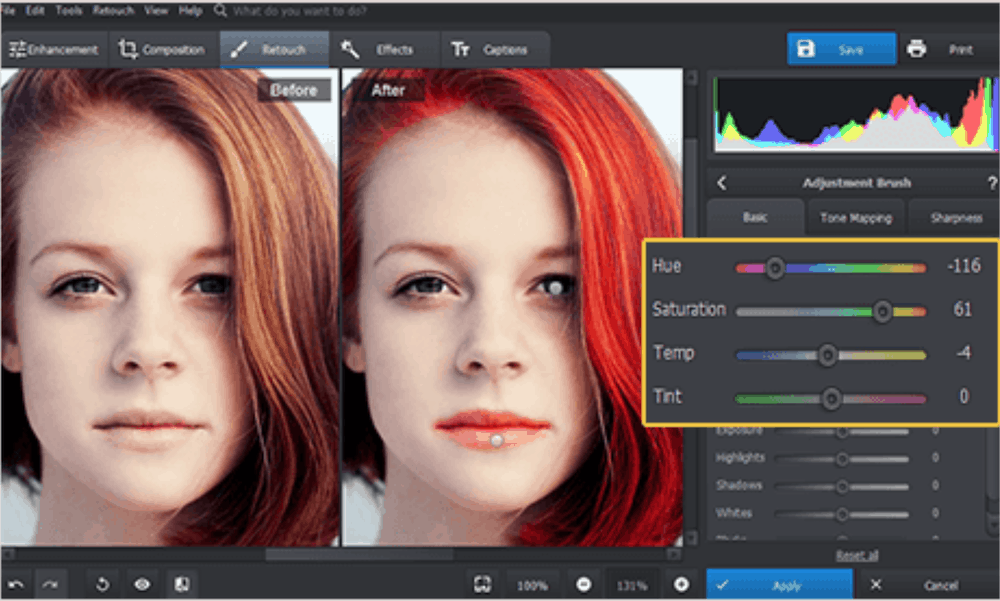Click the before/after compare icon
This screenshot has width=1000, height=601.
pos(182,584)
